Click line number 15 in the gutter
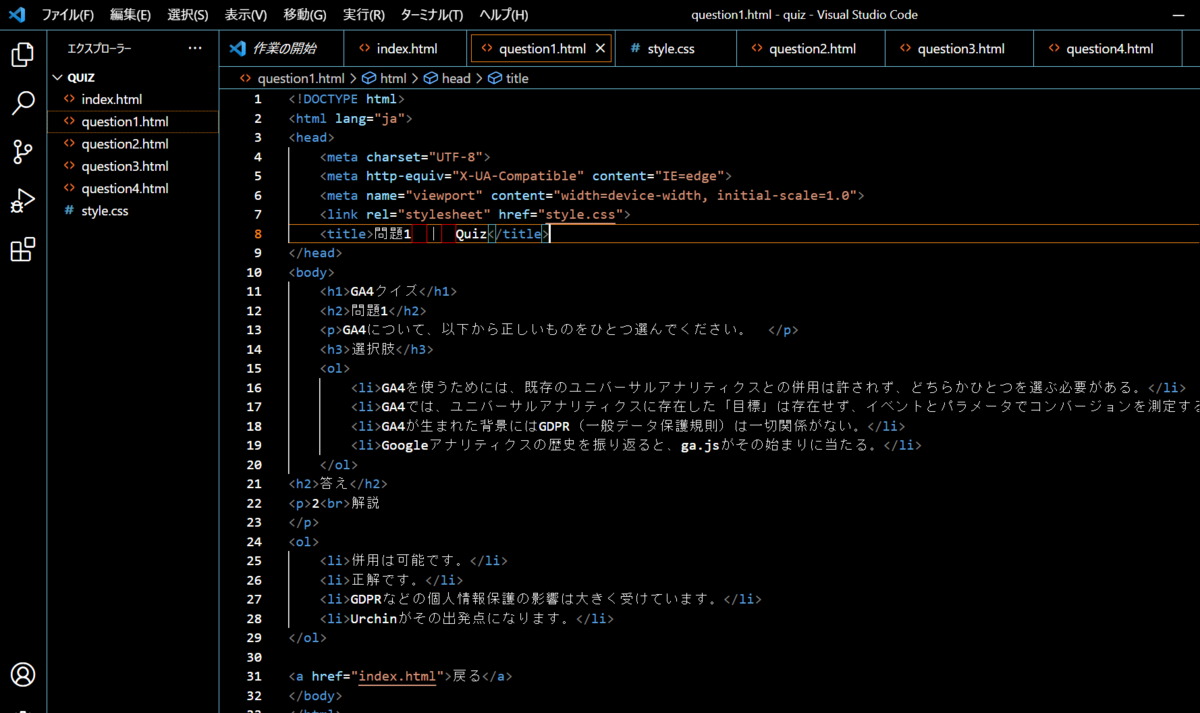The width and height of the screenshot is (1200, 713). [254, 368]
